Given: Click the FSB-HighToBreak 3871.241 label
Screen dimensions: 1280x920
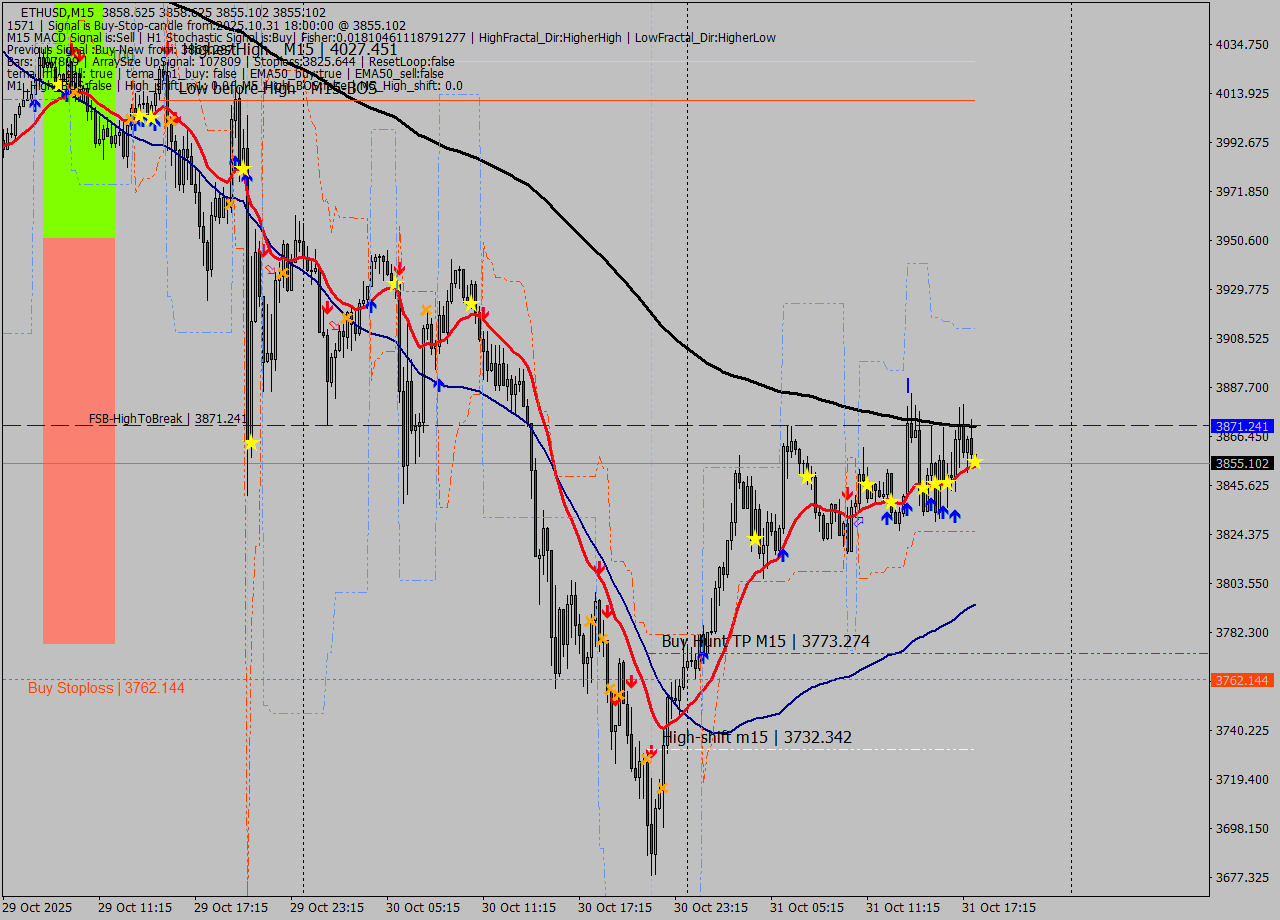Looking at the screenshot, I should pyautogui.click(x=167, y=418).
